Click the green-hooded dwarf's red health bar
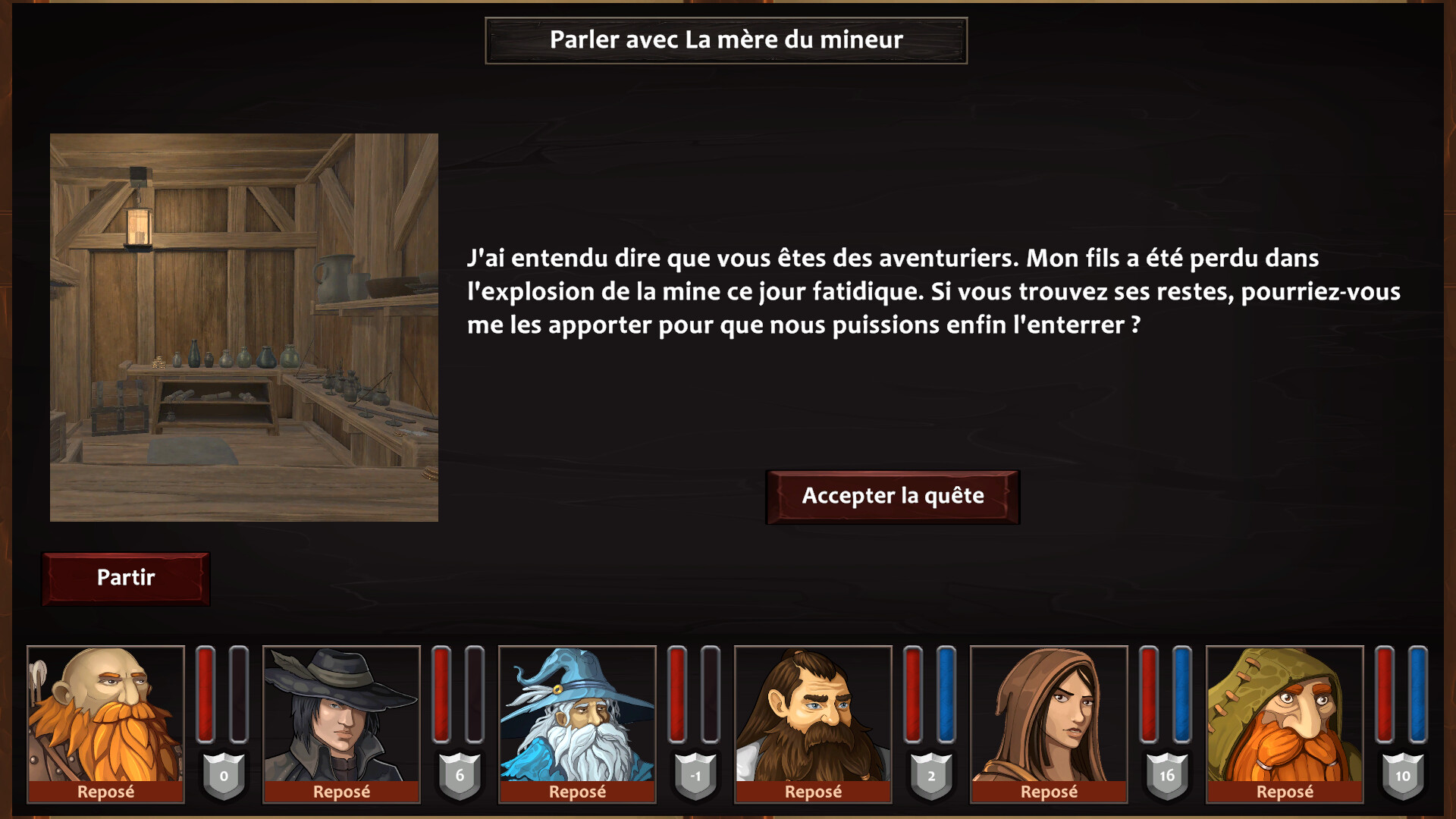The width and height of the screenshot is (1456, 819). coord(1385,694)
